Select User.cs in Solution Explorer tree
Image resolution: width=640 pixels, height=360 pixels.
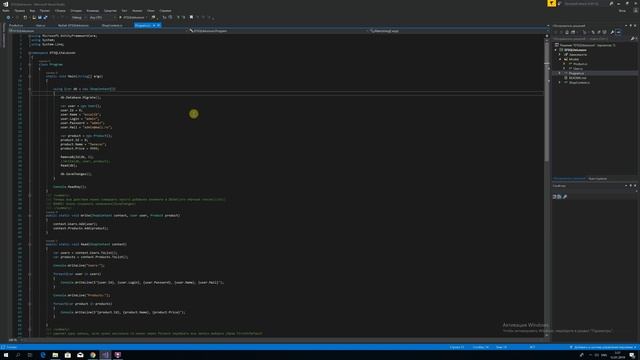(578, 69)
